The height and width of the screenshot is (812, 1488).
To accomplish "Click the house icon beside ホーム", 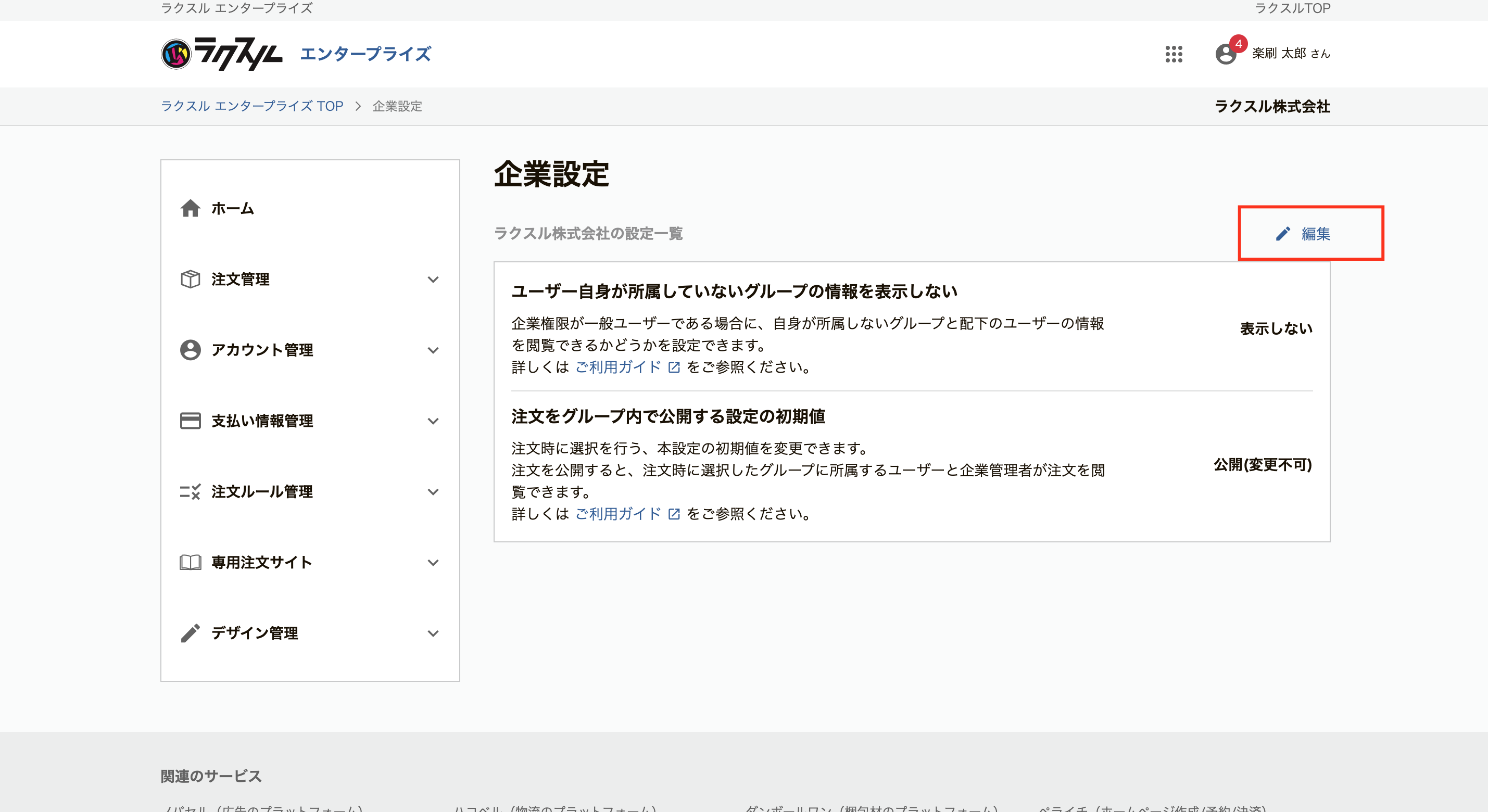I will click(190, 209).
